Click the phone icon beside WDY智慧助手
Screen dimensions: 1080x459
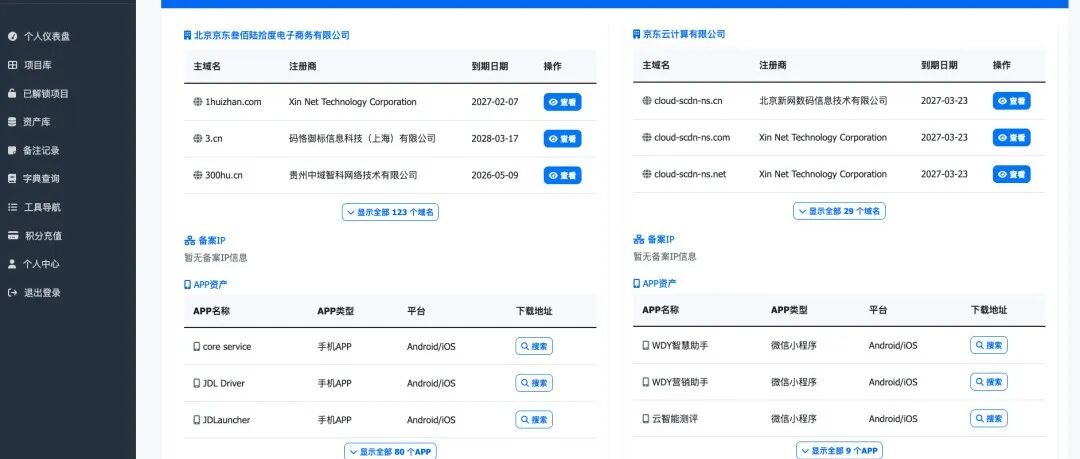tap(645, 345)
